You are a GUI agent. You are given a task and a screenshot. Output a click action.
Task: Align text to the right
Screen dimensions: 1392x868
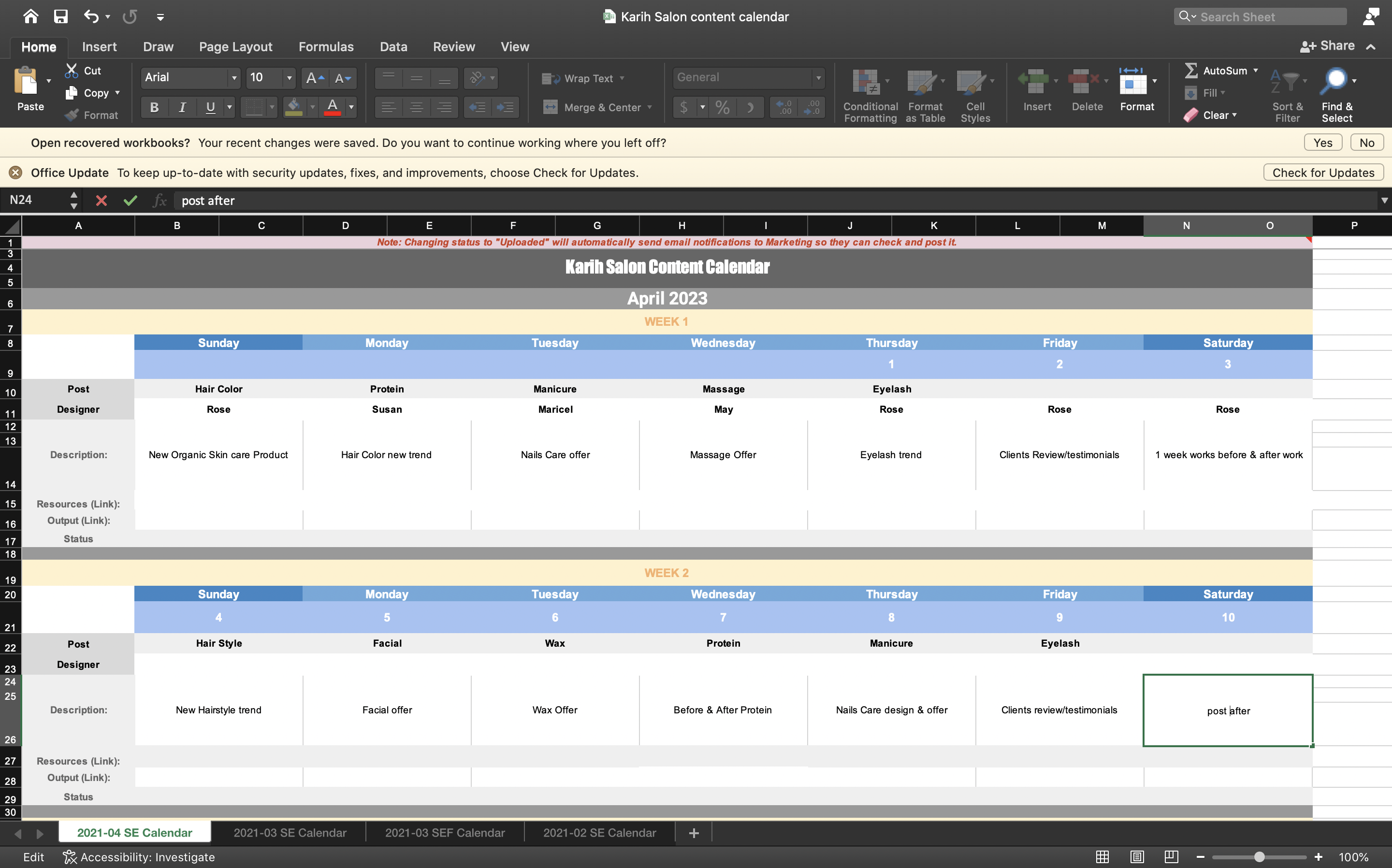click(444, 107)
